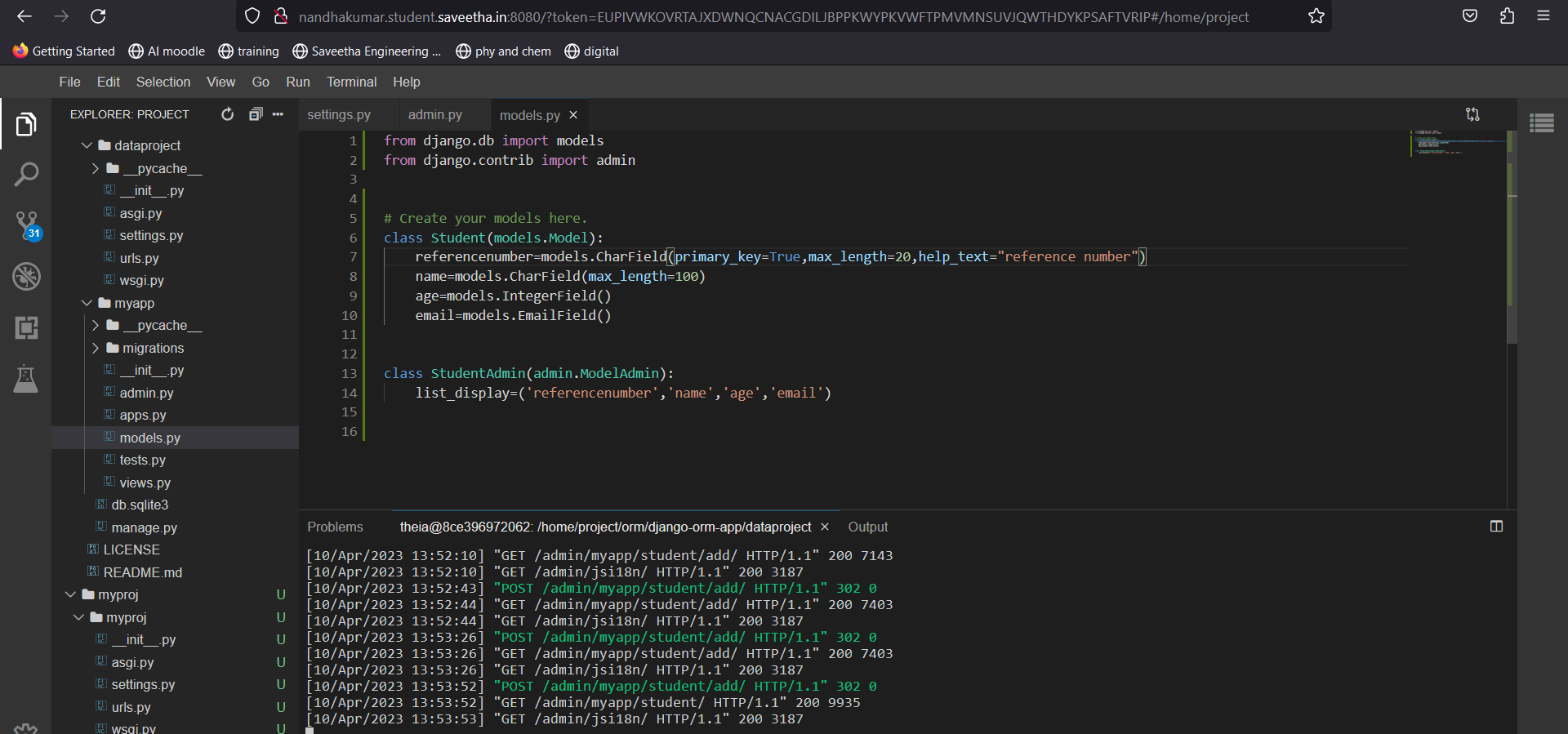
Task: Open the browser hamburger menu
Action: 1543,16
